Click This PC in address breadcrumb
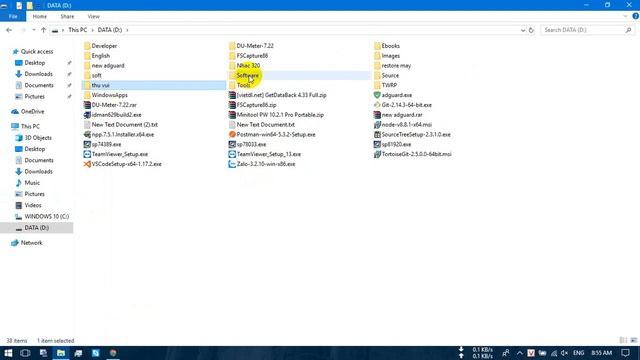This screenshot has height=360, width=640. click(x=78, y=30)
